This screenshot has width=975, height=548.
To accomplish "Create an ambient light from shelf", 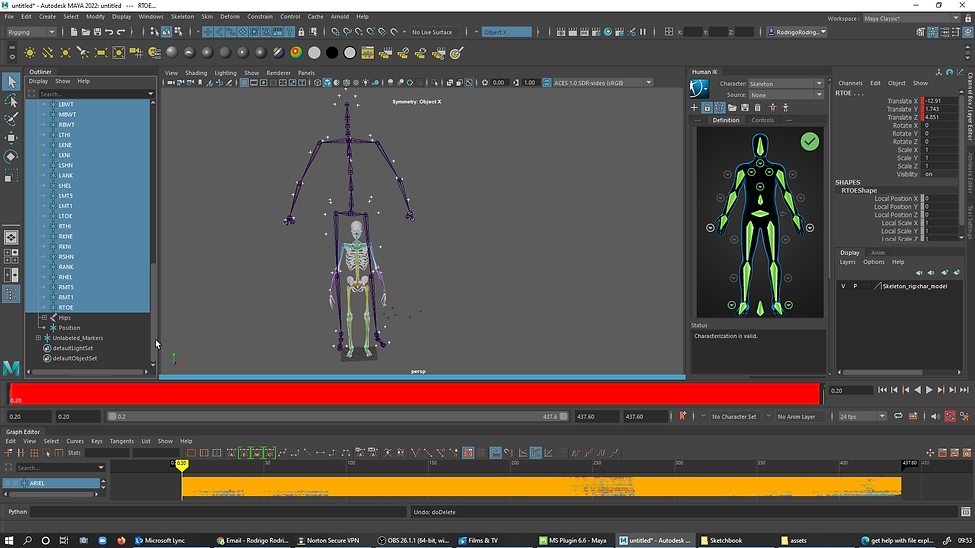I will (30, 53).
